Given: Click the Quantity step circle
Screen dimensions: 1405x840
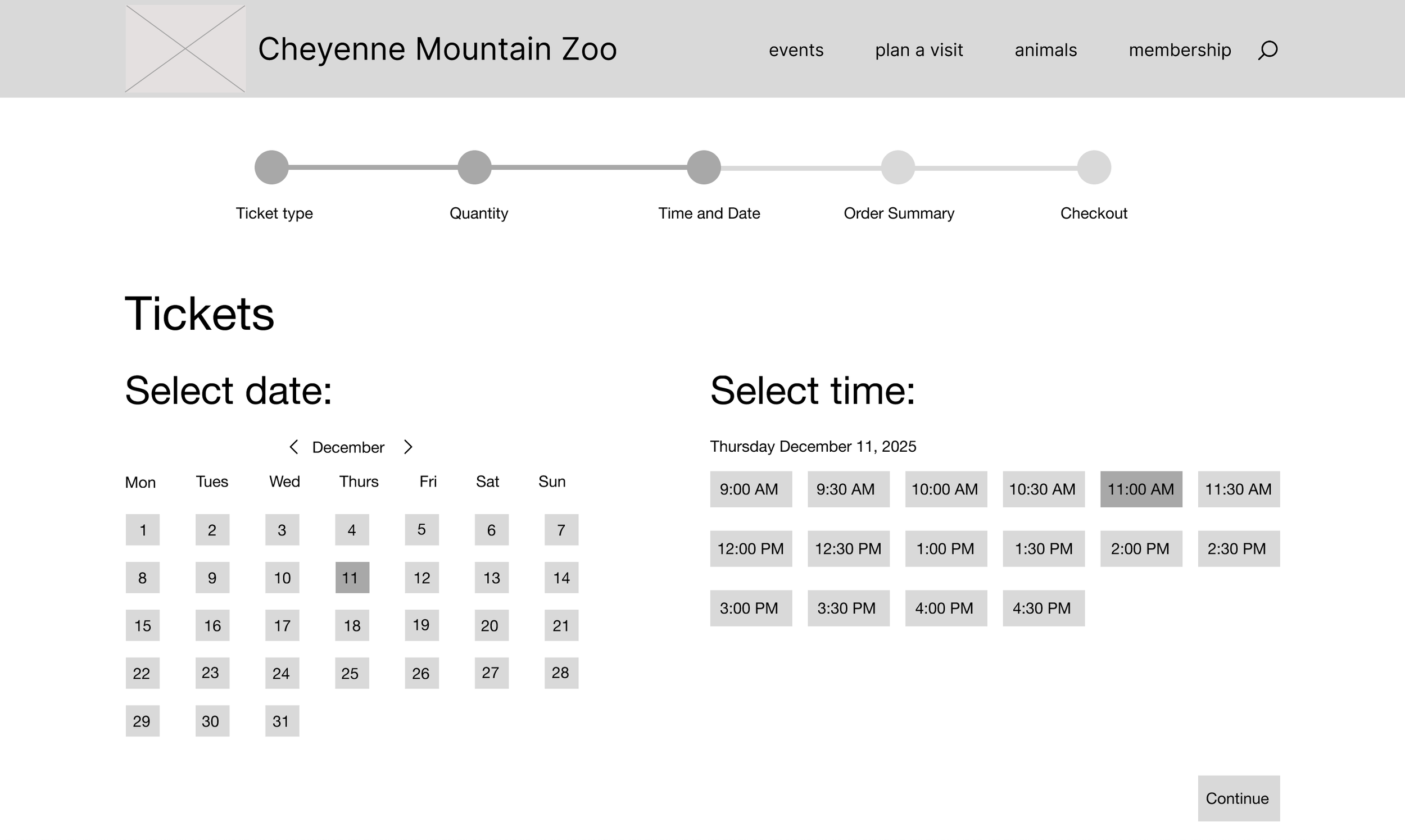Looking at the screenshot, I should [x=474, y=167].
